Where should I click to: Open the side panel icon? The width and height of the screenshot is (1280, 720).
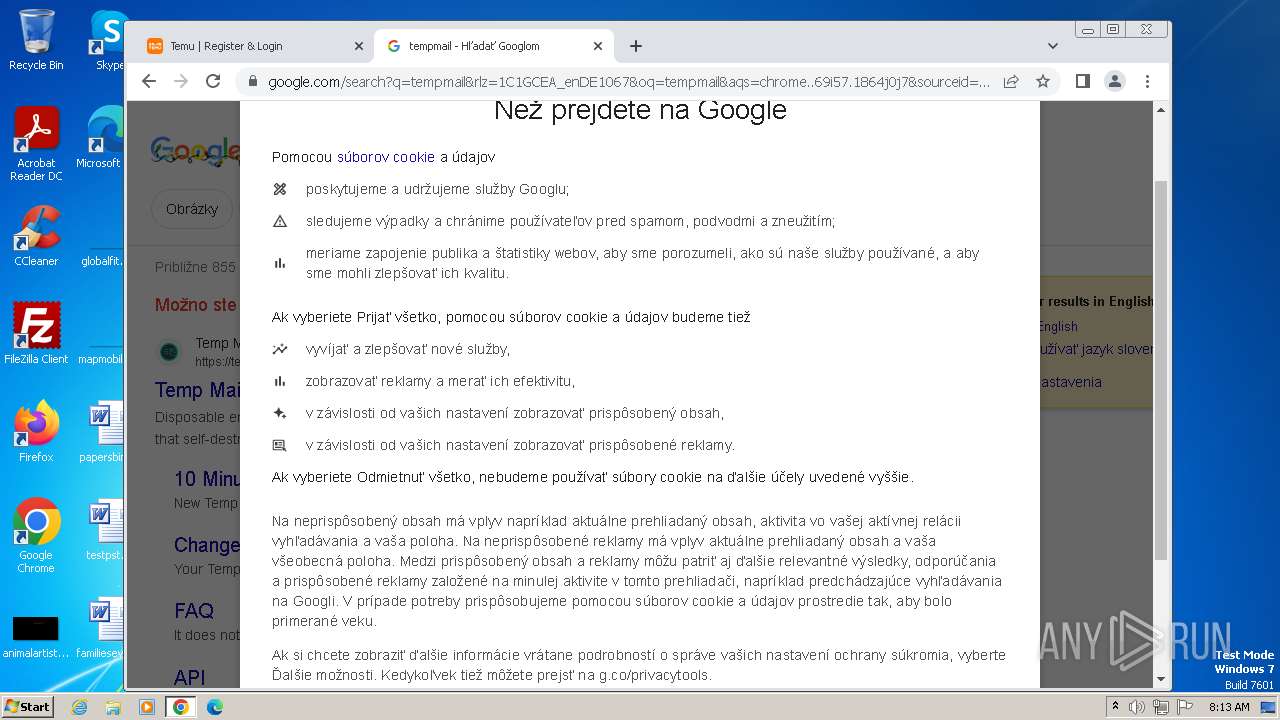tap(1082, 81)
